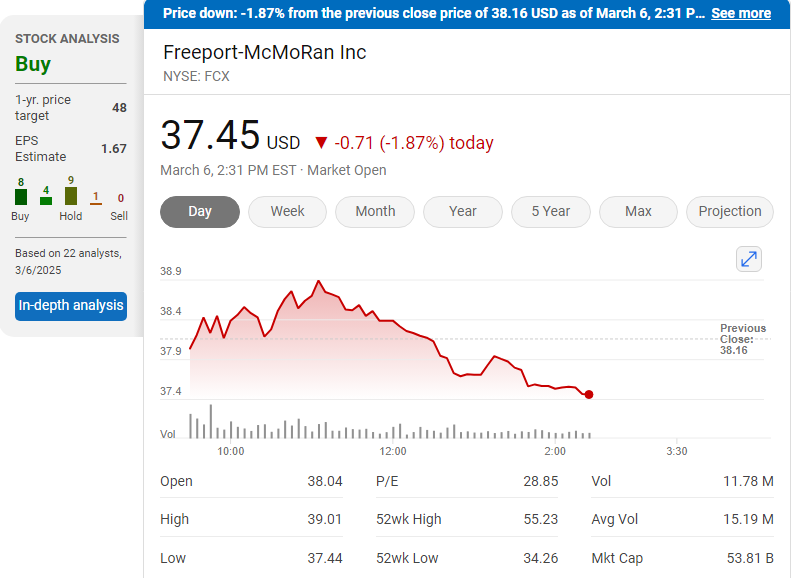Open the Projection chart view
Image resolution: width=797 pixels, height=578 pixels.
[729, 211]
